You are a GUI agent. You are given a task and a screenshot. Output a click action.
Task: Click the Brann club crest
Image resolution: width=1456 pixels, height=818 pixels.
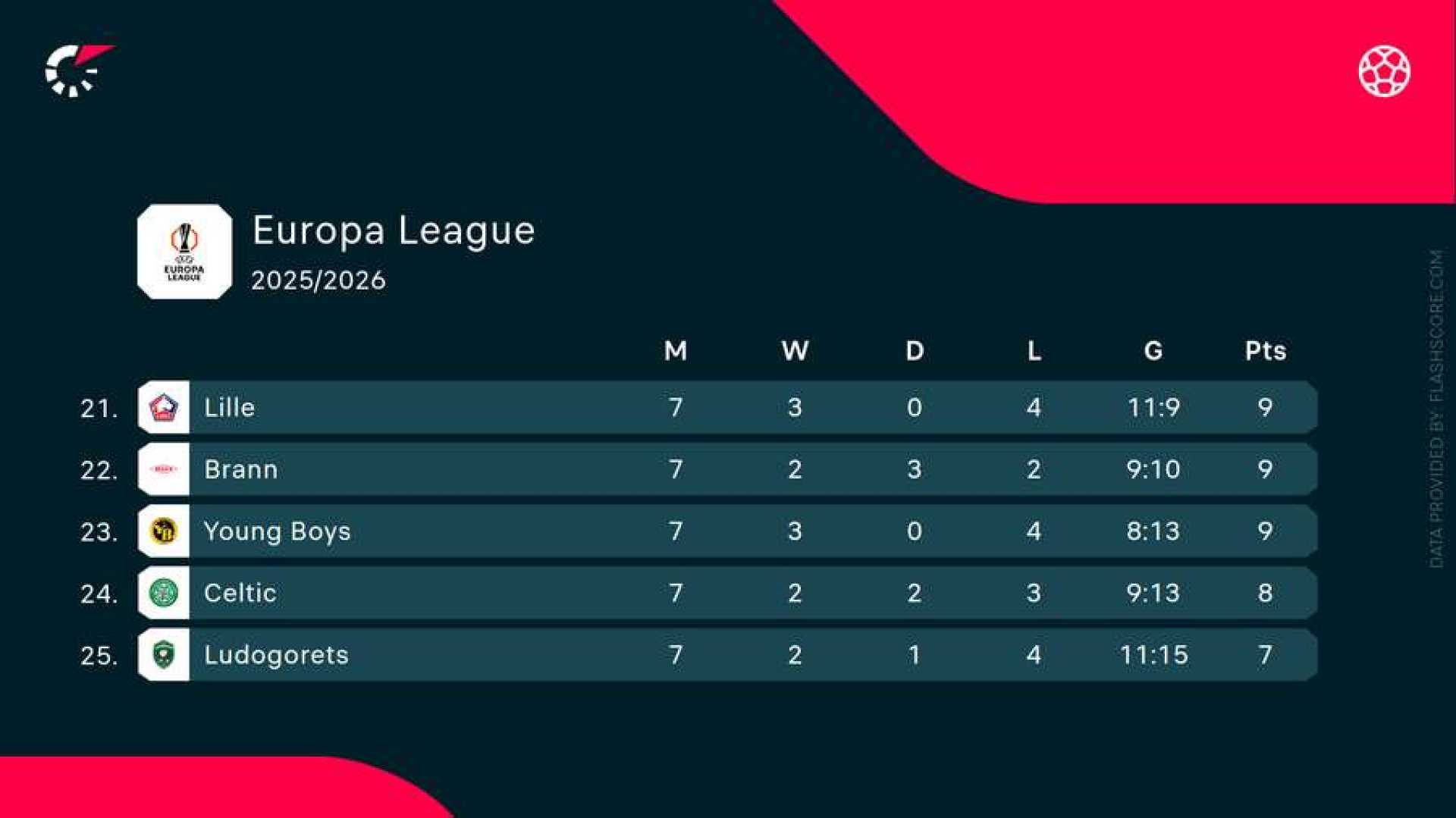click(164, 469)
